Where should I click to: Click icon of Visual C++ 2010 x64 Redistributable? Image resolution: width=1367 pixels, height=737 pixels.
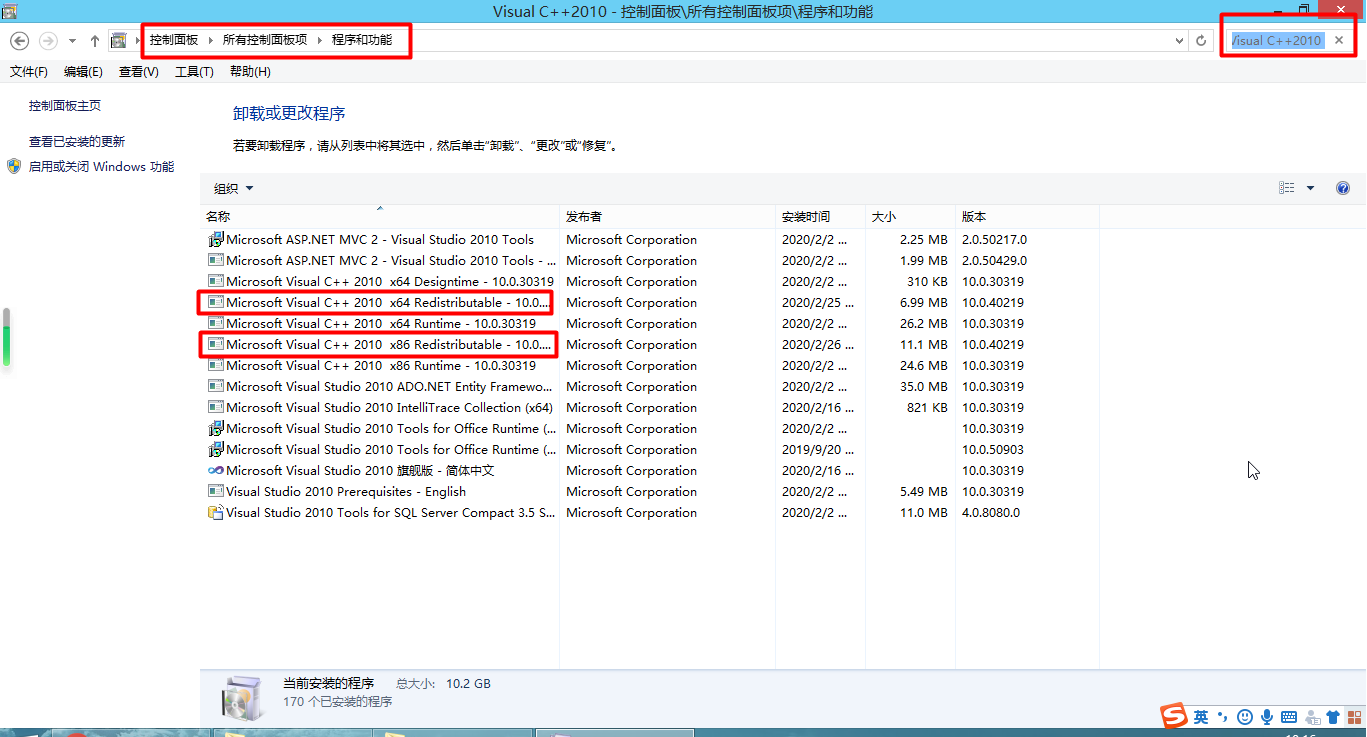click(x=215, y=303)
